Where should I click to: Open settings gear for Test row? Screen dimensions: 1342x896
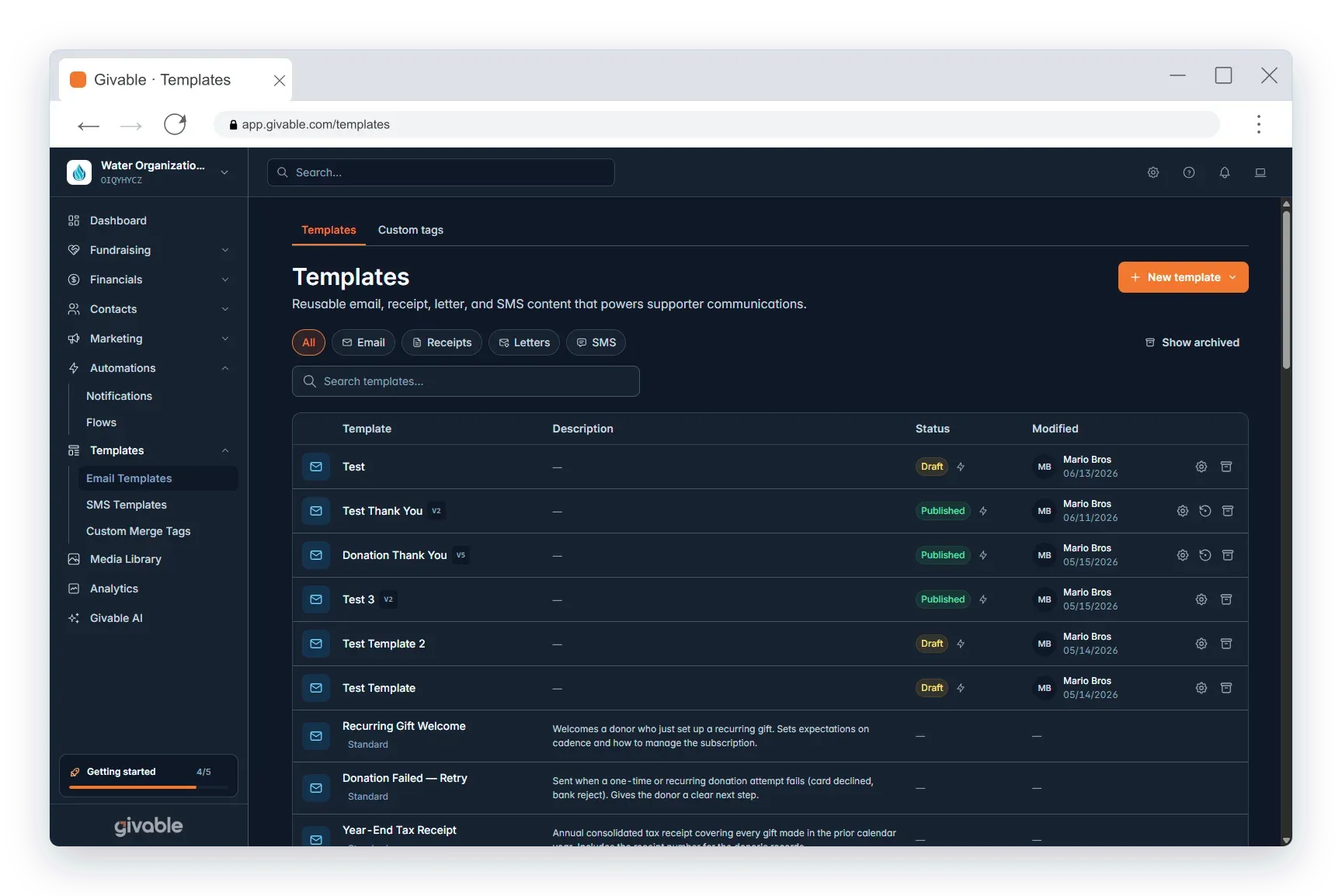1201,467
